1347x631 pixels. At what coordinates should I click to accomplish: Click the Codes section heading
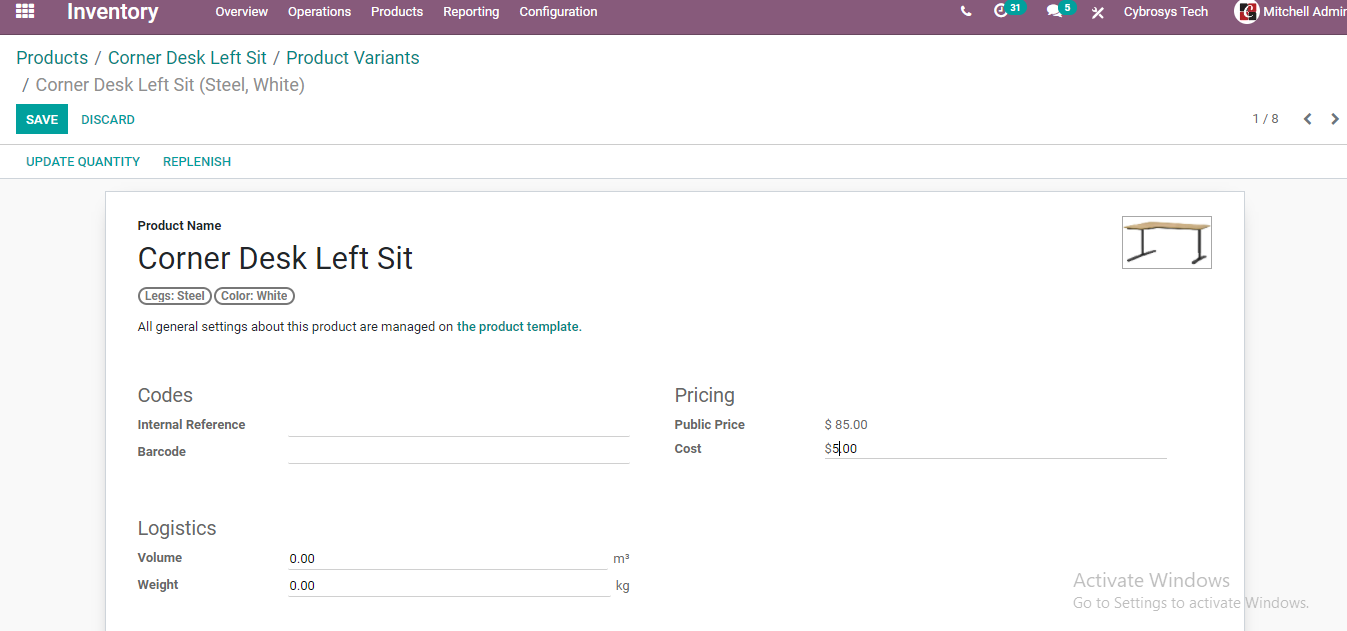coord(165,395)
